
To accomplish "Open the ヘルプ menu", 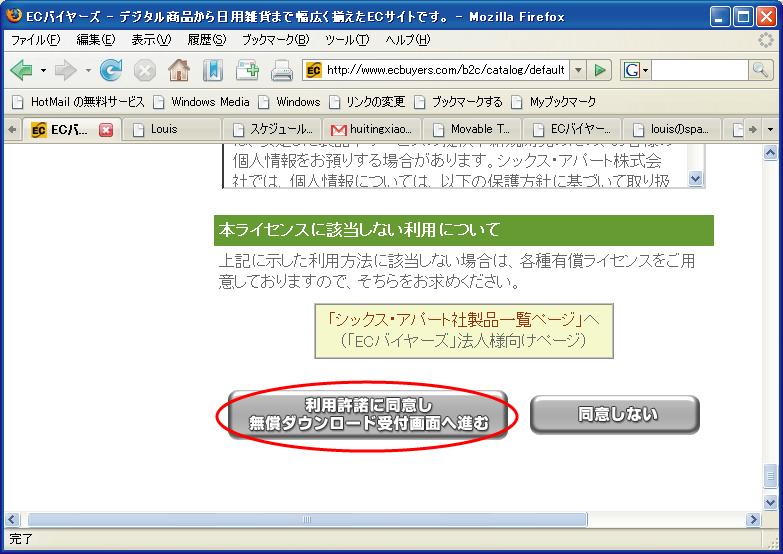I will point(407,40).
